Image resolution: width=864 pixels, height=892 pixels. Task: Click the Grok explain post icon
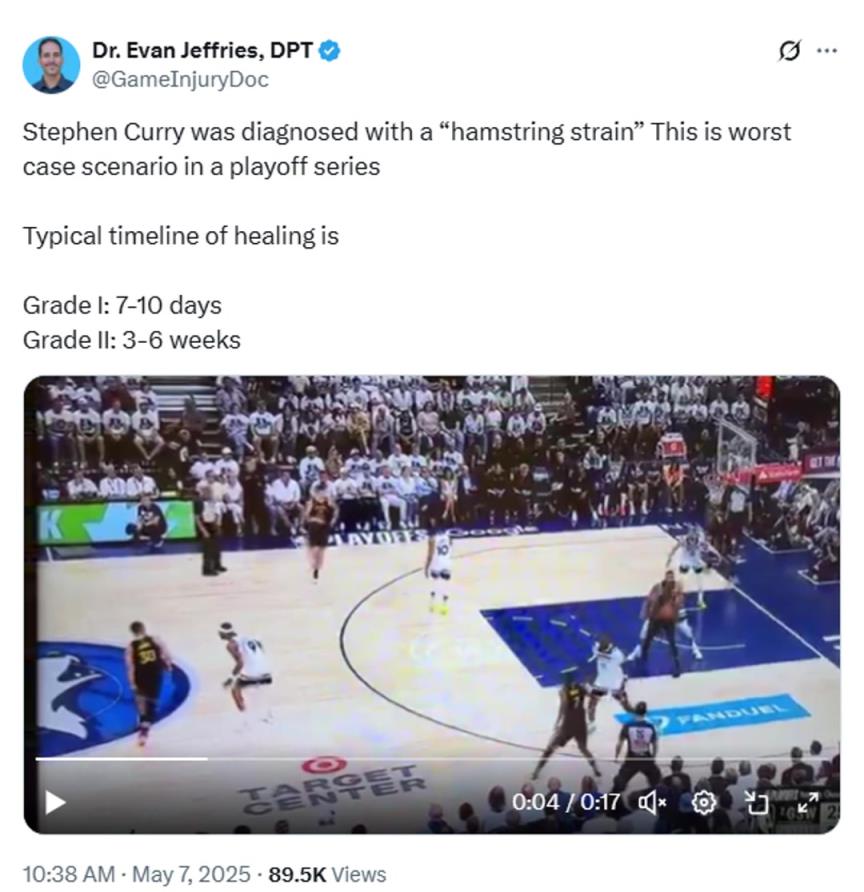click(x=789, y=51)
